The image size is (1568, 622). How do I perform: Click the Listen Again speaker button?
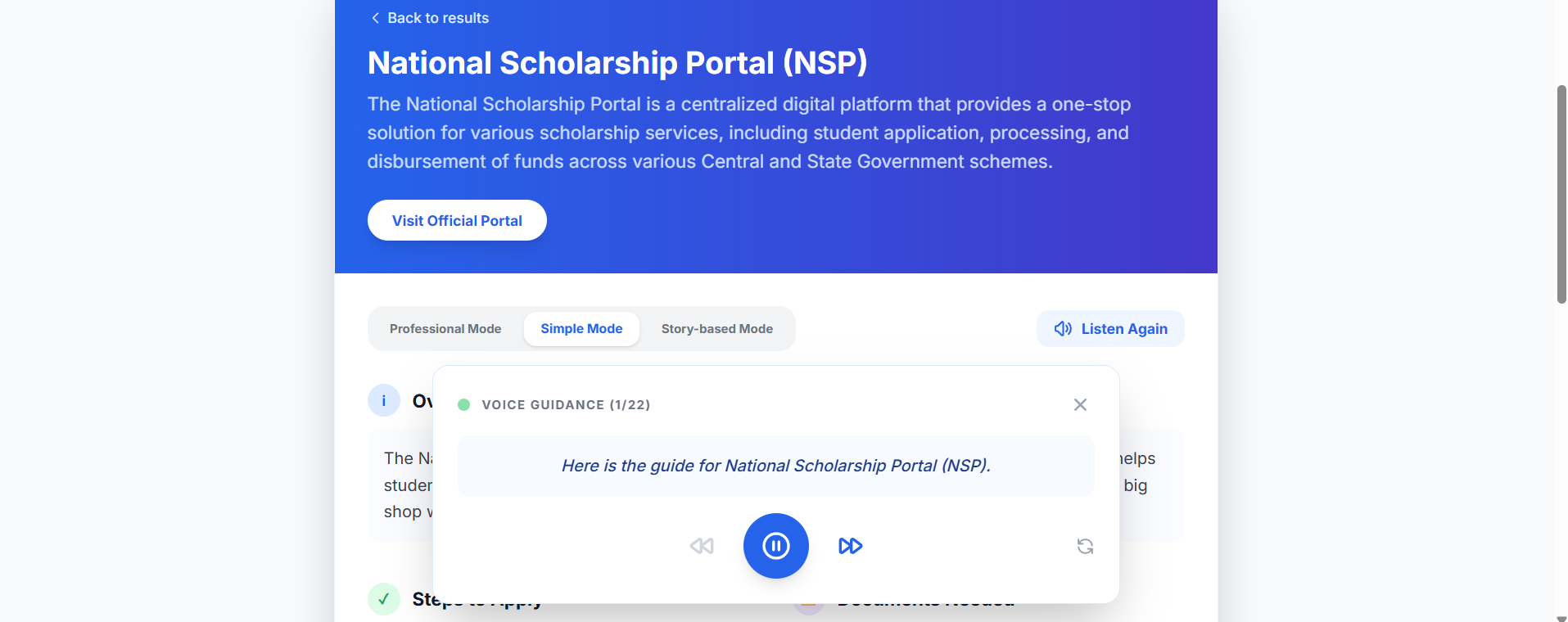point(1110,329)
